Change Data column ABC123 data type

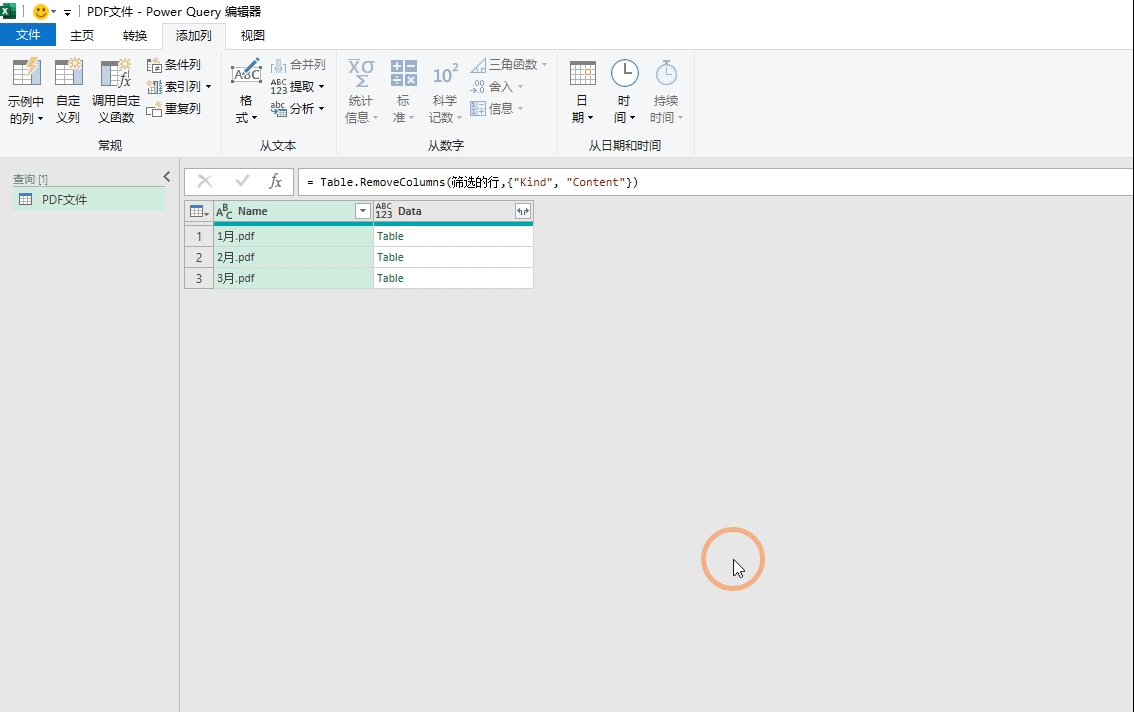point(383,211)
